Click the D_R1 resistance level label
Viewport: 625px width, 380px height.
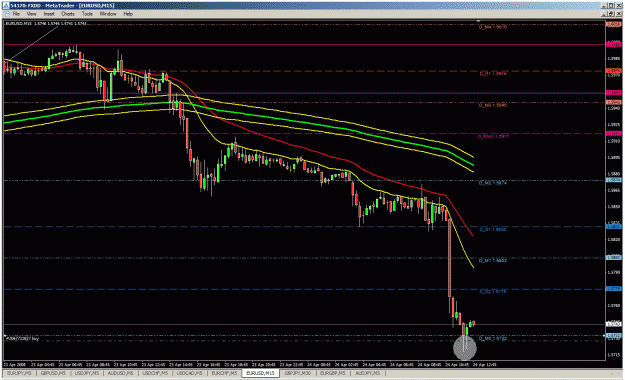click(493, 74)
